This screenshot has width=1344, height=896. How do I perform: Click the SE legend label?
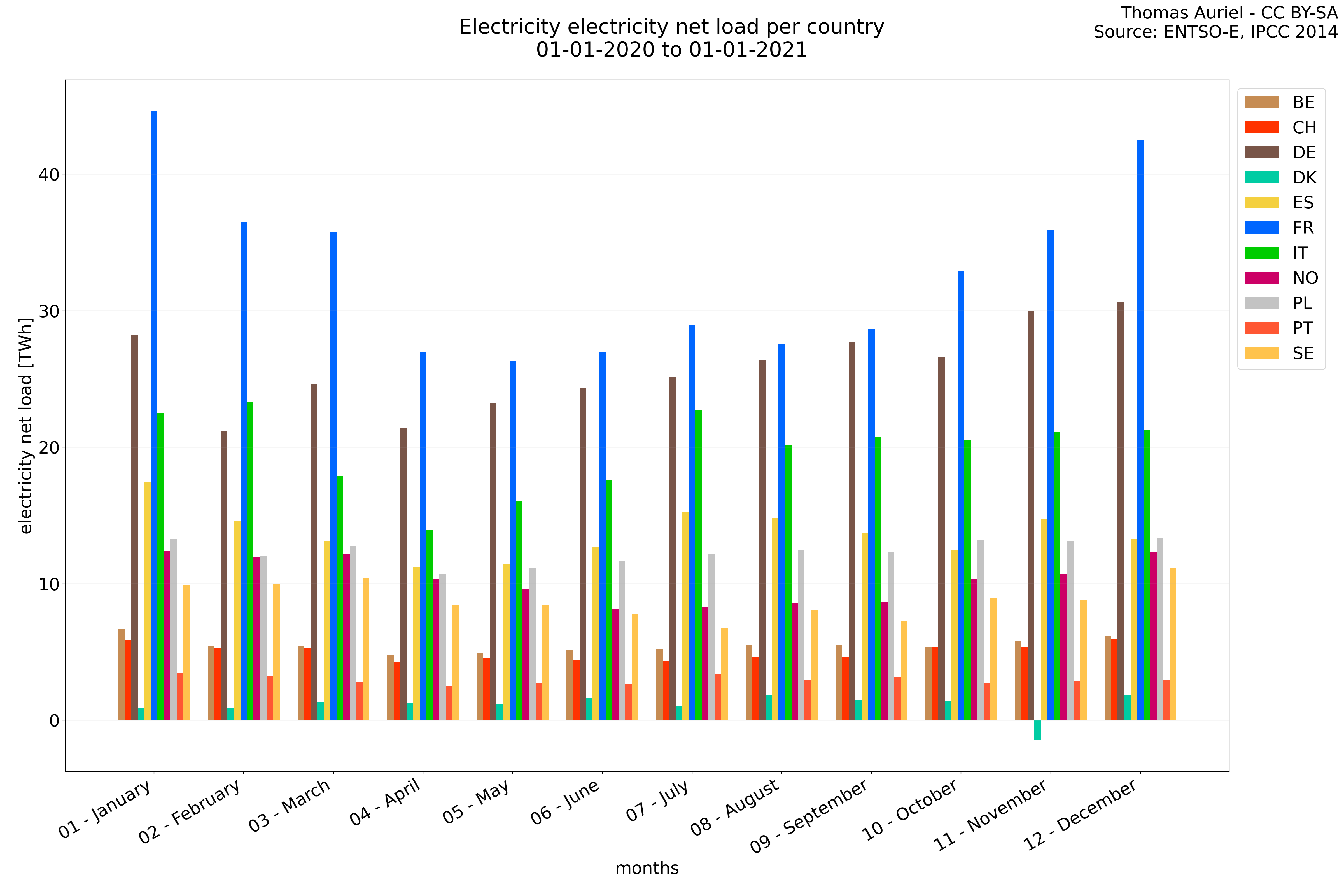click(x=1303, y=353)
